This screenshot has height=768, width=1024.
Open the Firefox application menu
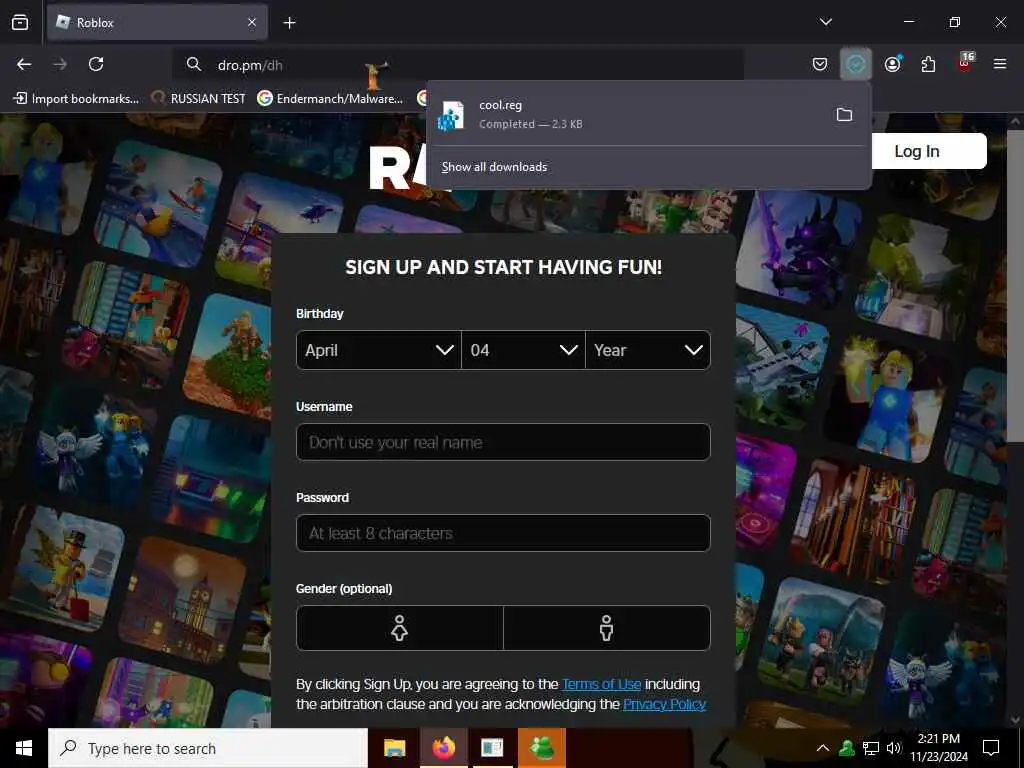(x=1000, y=64)
